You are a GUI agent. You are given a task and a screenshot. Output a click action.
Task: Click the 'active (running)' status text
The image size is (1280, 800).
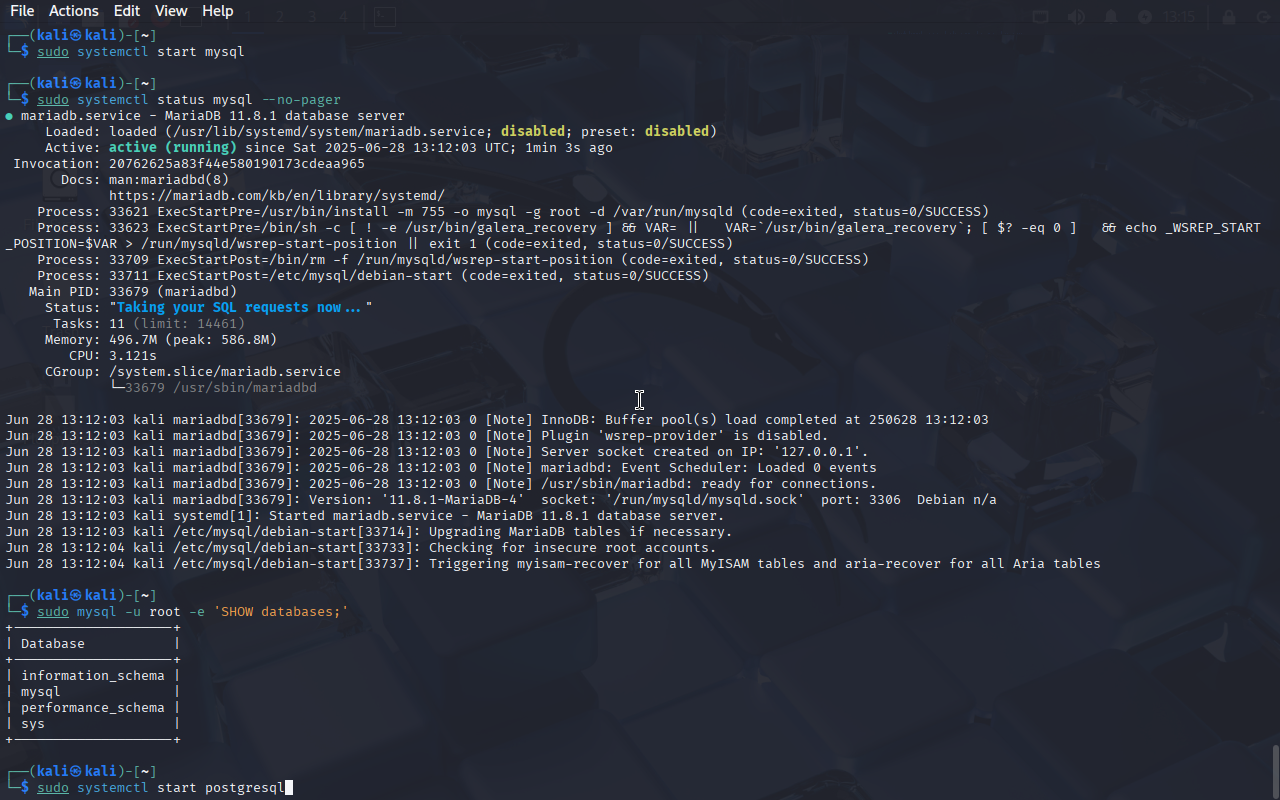click(173, 147)
